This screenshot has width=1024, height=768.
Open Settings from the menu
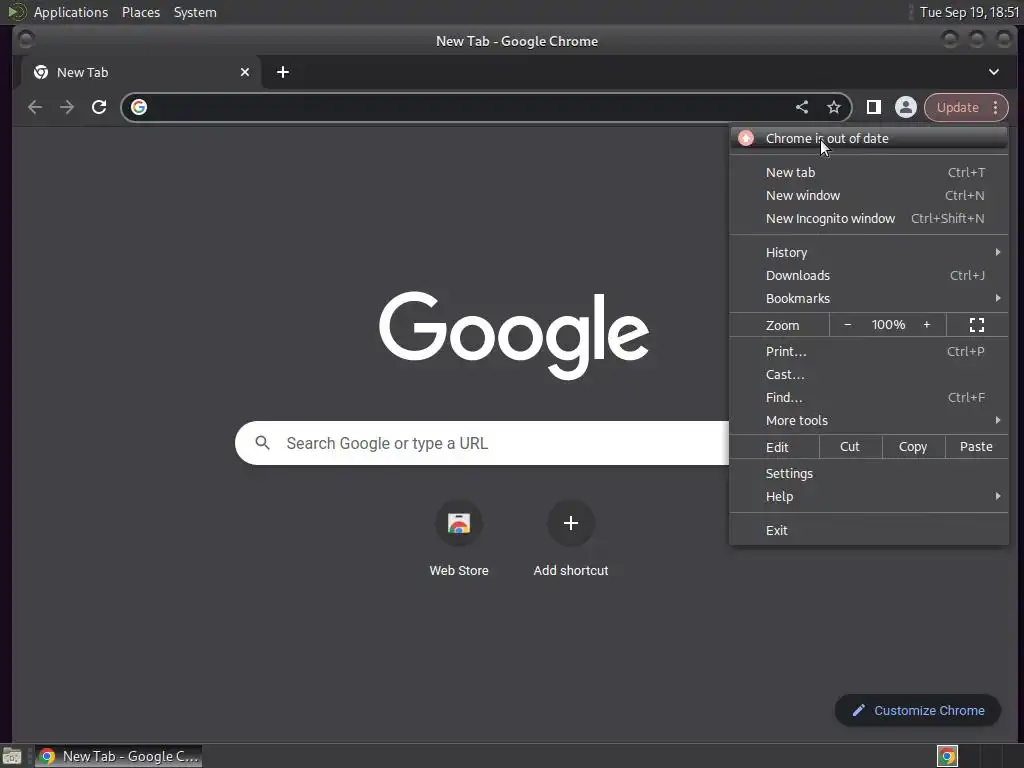pos(869,473)
